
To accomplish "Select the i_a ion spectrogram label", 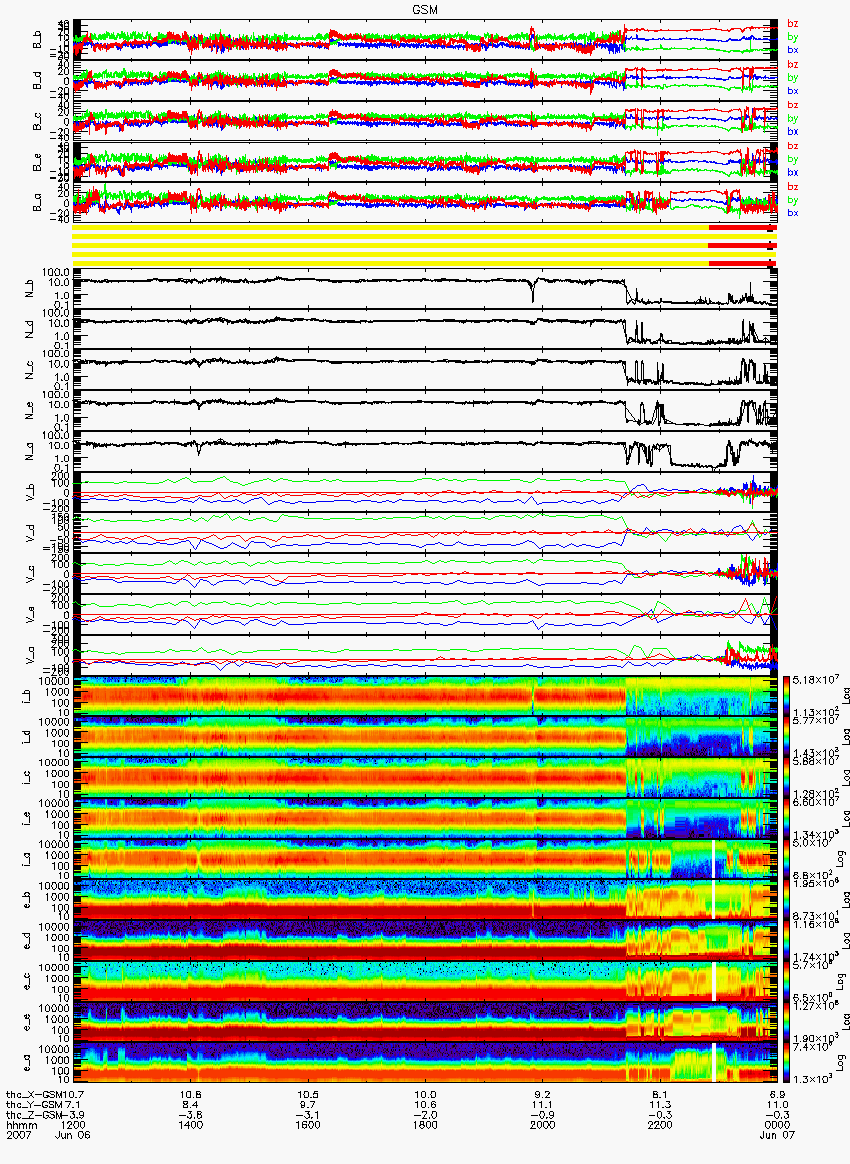I will 27,860.
